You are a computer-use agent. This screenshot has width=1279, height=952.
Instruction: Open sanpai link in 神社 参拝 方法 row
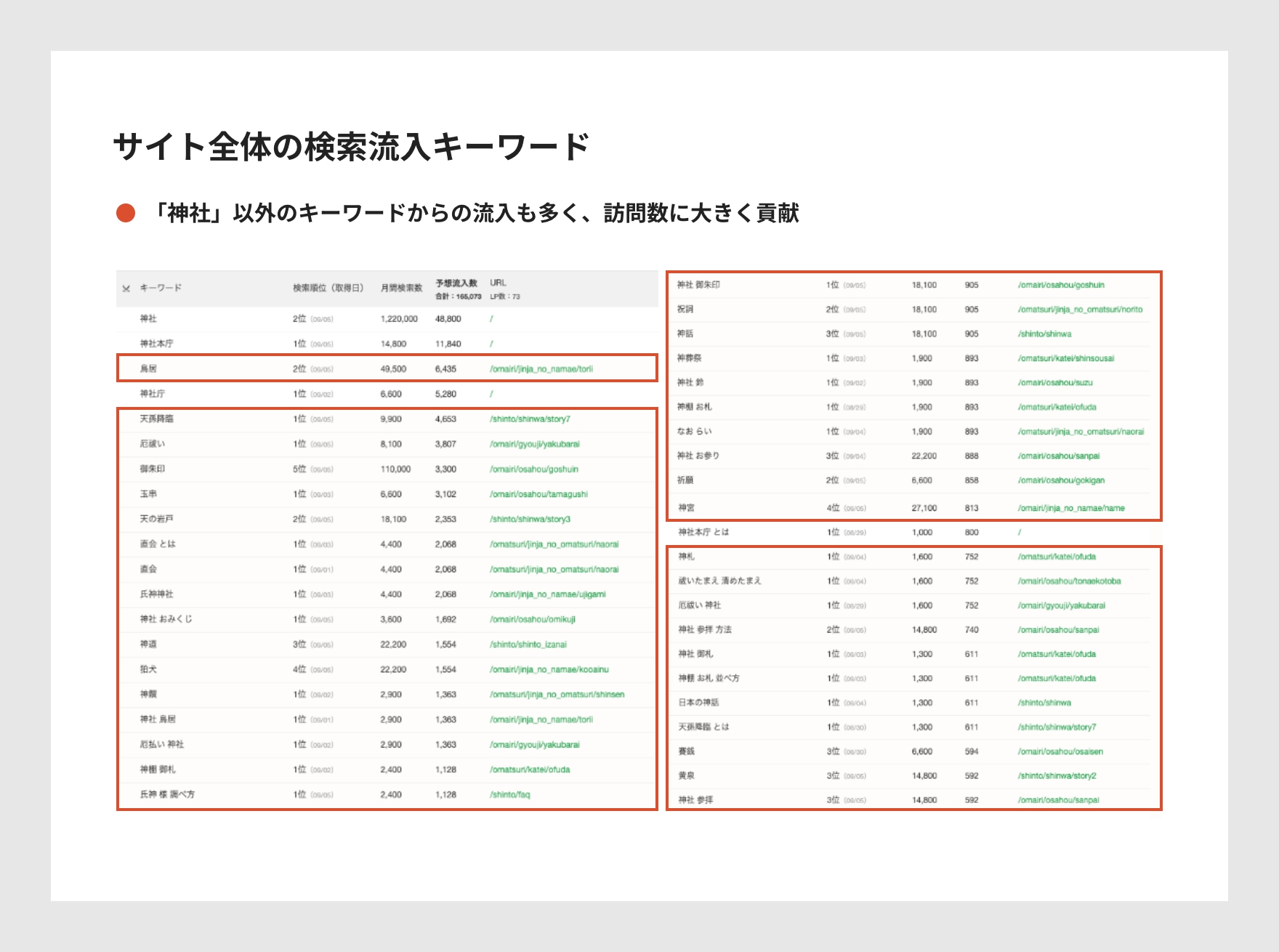1058,630
